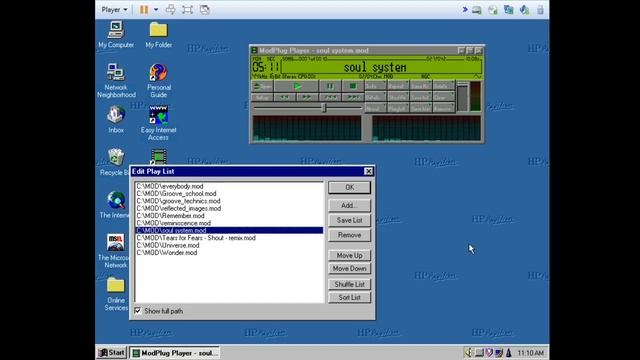Viewport: 640px width, 360px height.
Task: Select C:\MOD\everybody.mod in the playlist
Action: 229,186
